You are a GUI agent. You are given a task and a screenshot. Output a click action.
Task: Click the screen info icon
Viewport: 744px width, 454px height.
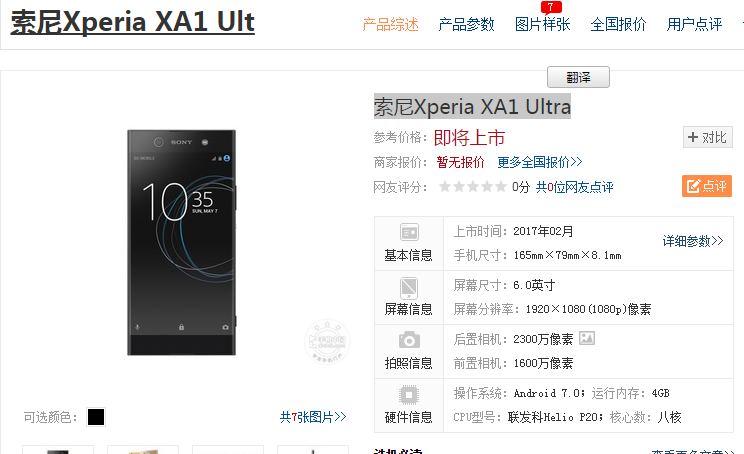tap(409, 287)
